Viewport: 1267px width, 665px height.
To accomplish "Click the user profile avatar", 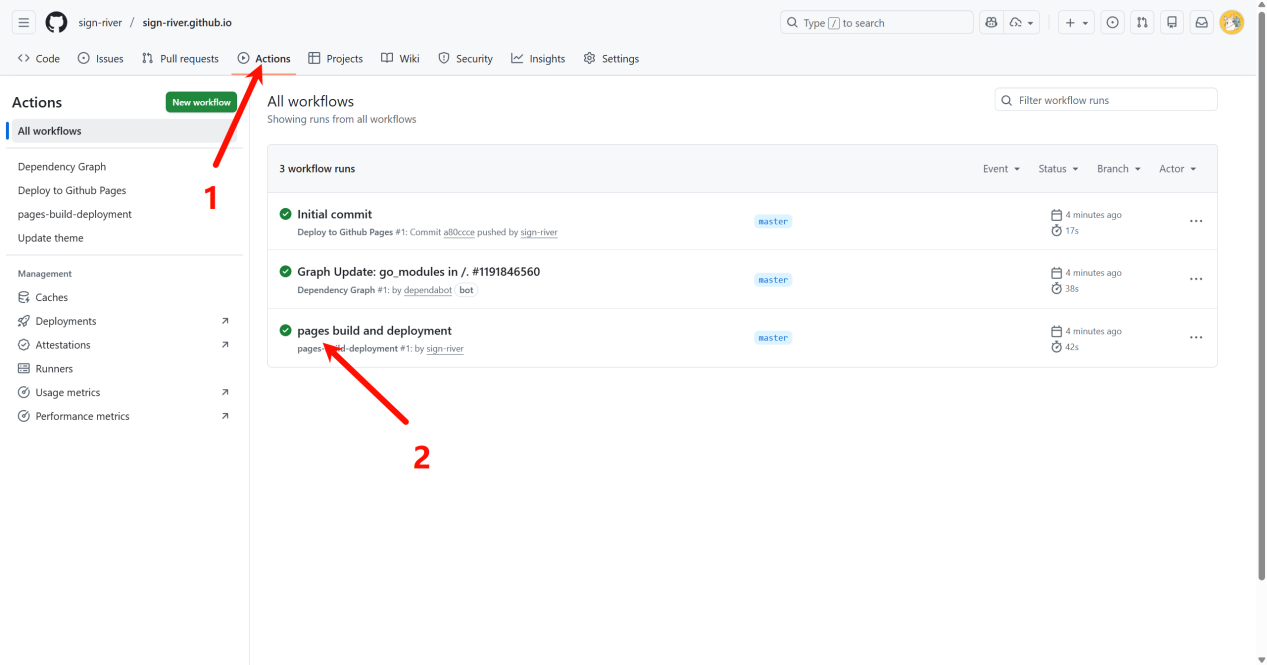I will pyautogui.click(x=1232, y=22).
